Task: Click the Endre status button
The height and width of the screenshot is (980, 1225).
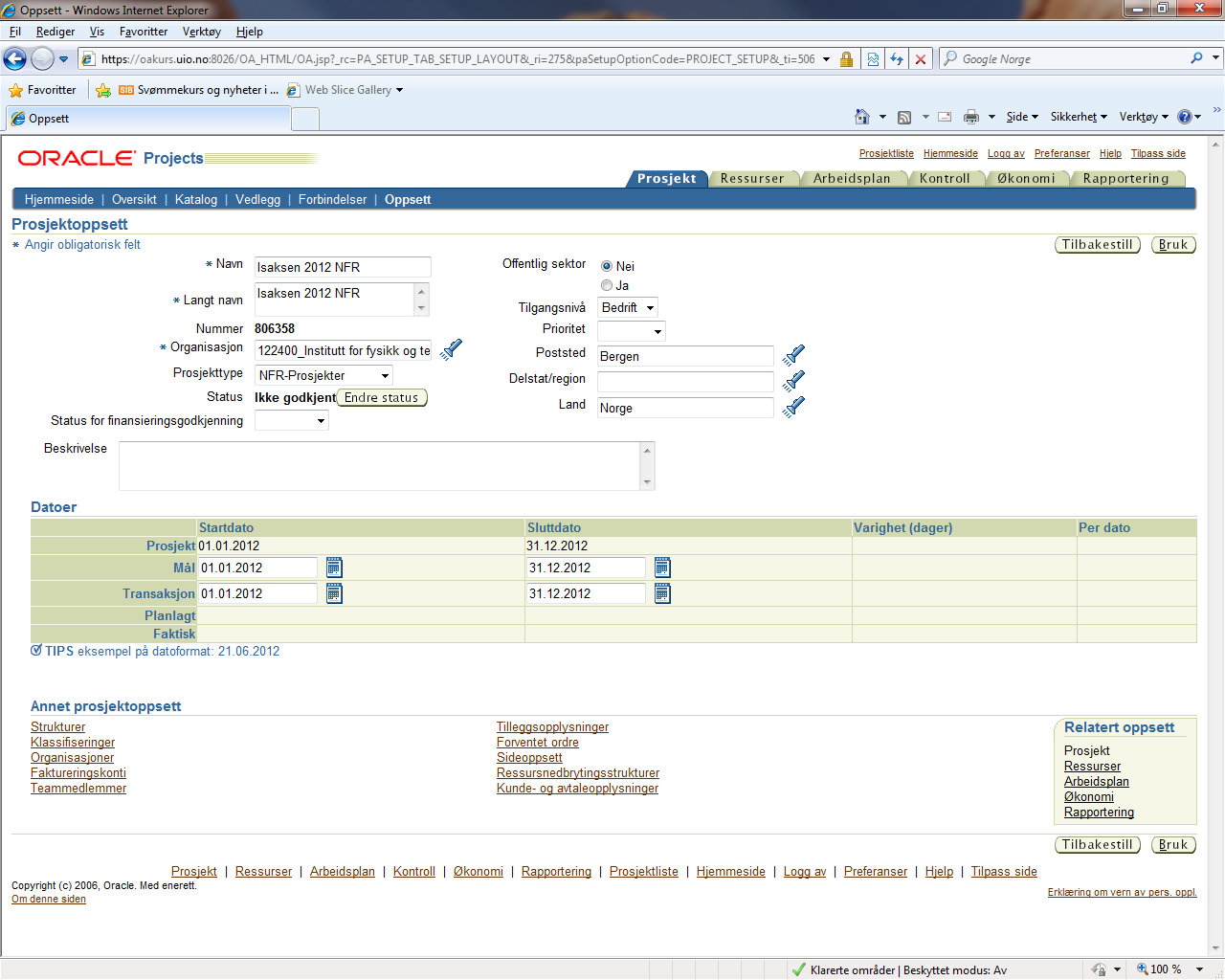Action: [x=382, y=397]
